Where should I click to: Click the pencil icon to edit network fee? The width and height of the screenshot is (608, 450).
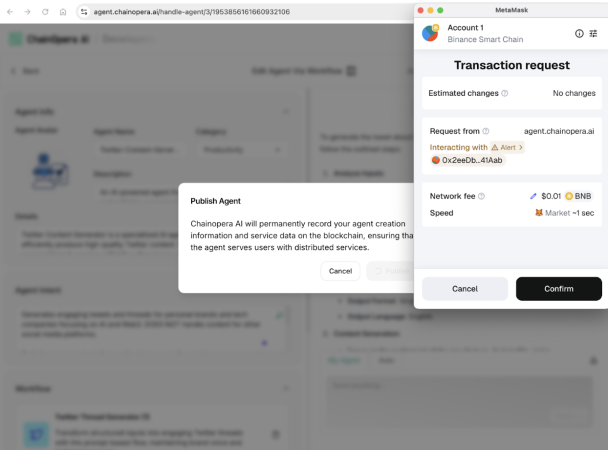(533, 196)
